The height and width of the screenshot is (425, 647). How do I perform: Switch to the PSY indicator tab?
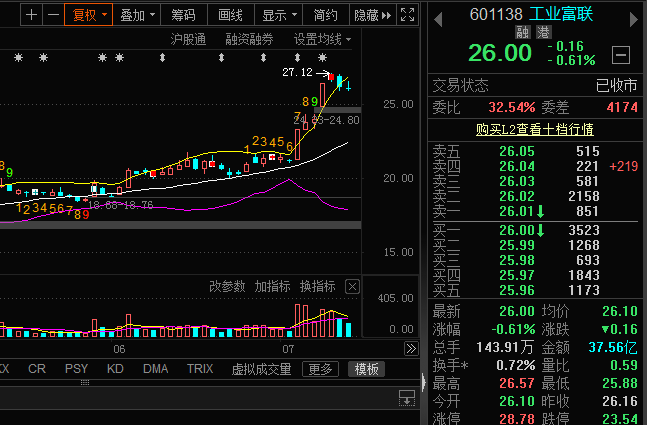76,369
